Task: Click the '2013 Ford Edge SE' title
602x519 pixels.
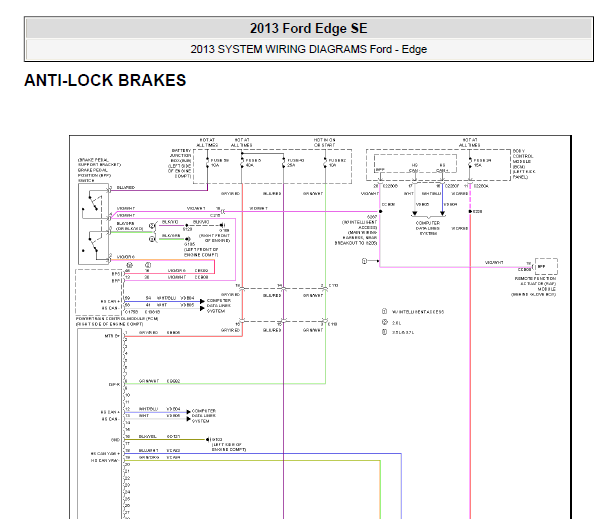Action: pos(308,28)
